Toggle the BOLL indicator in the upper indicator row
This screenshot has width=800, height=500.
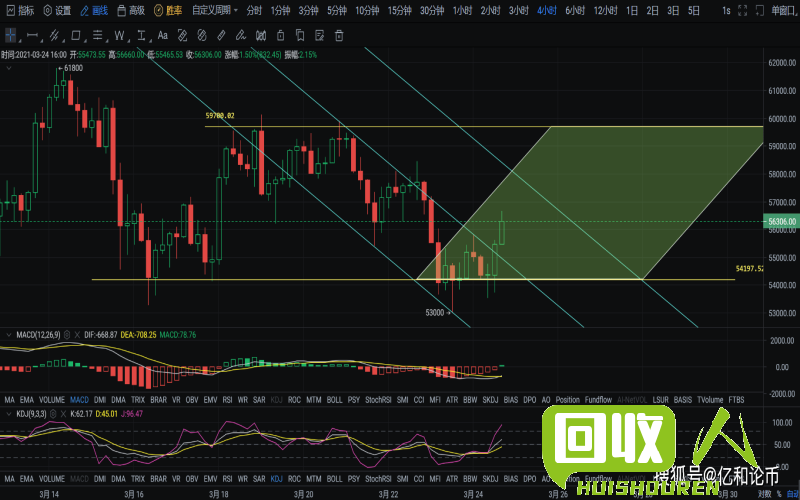333,399
